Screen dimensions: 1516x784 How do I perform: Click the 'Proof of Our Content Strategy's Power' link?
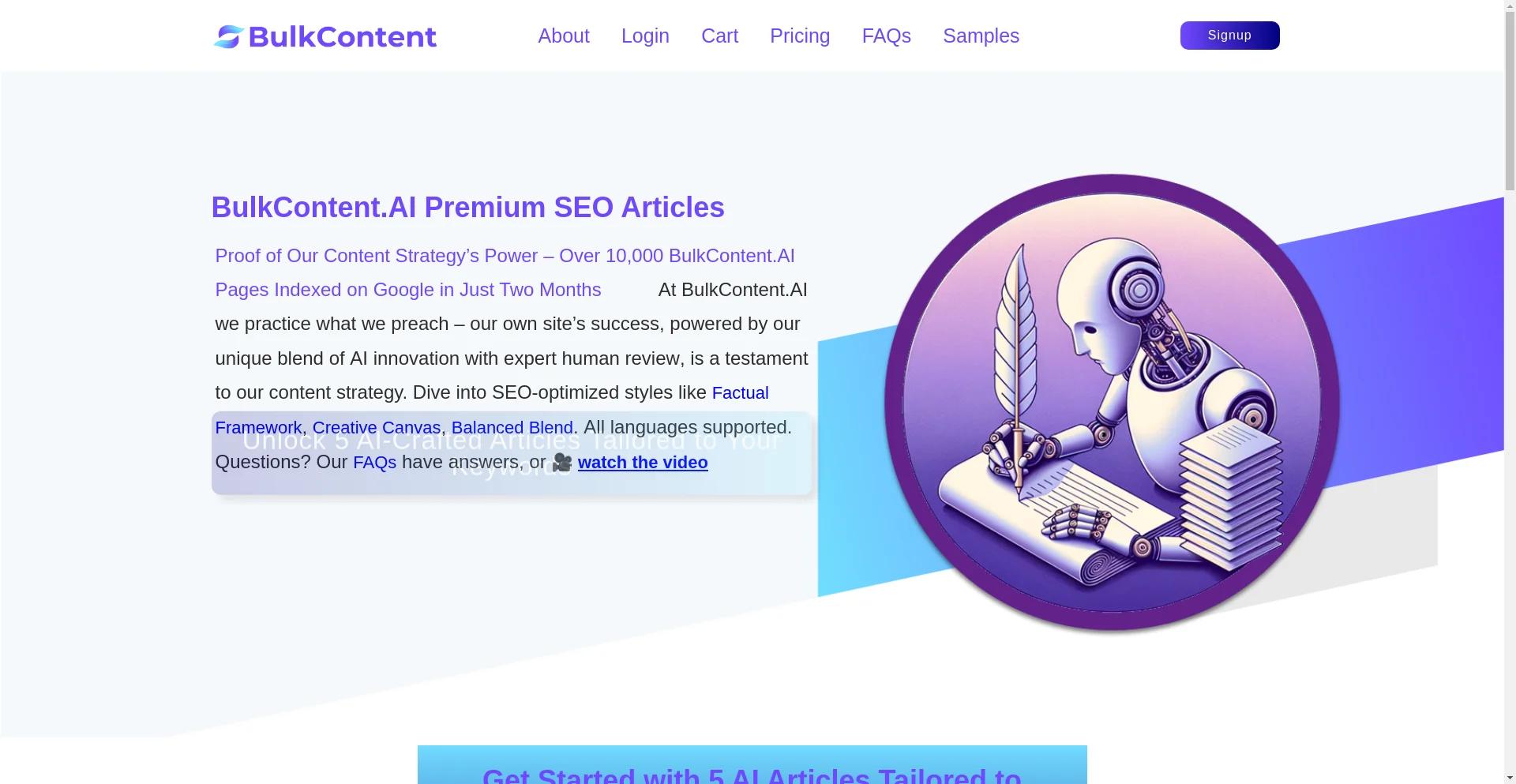[505, 272]
